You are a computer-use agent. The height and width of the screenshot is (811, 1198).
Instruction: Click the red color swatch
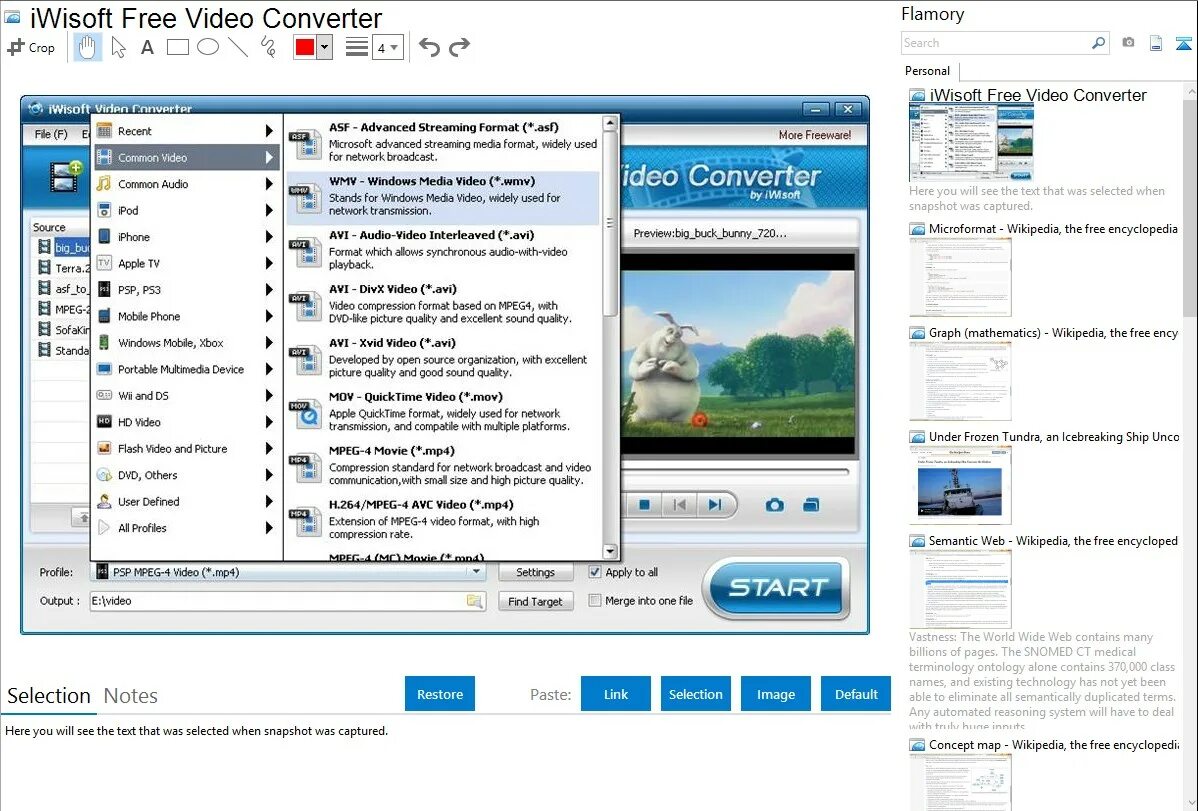coord(305,47)
